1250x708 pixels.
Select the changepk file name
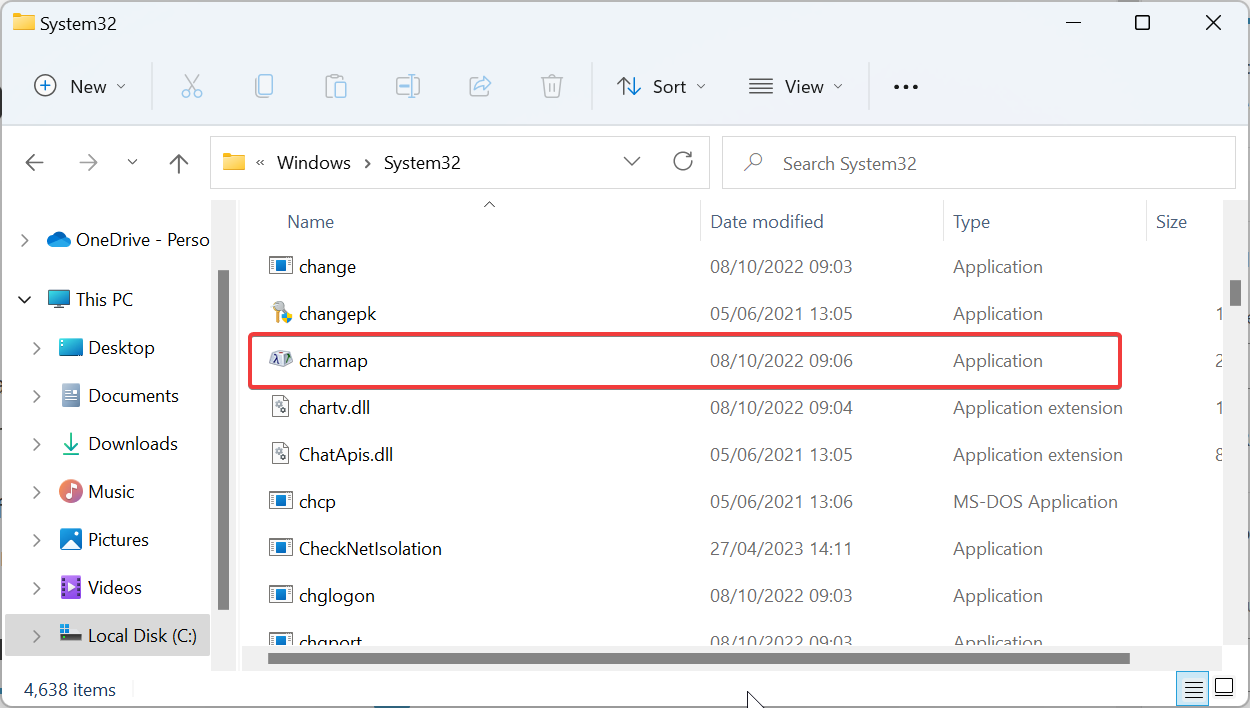pyautogui.click(x=337, y=314)
